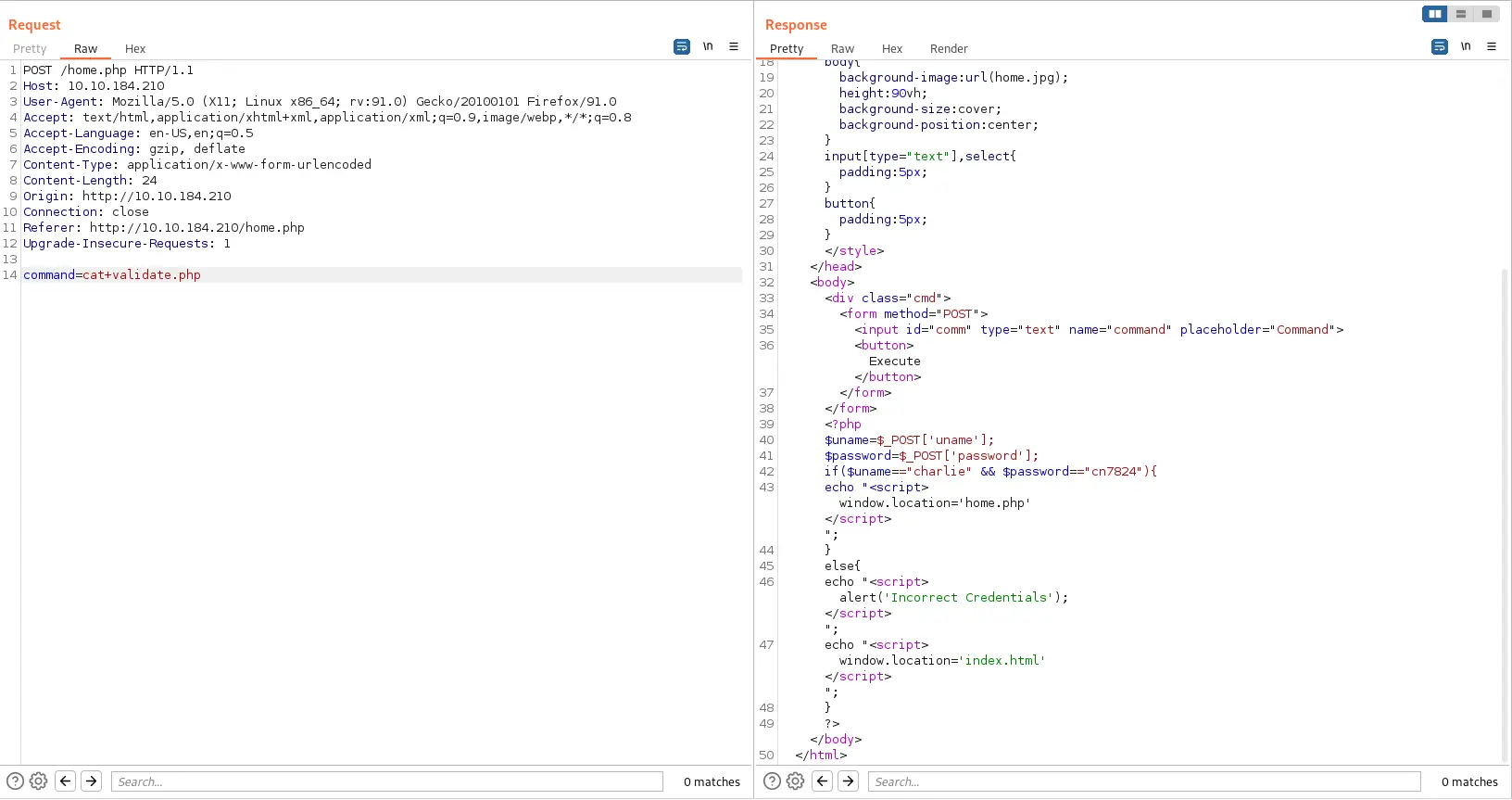Viewport: 1512px width, 800px height.
Task: Go to next match in Response search
Action: pos(849,781)
